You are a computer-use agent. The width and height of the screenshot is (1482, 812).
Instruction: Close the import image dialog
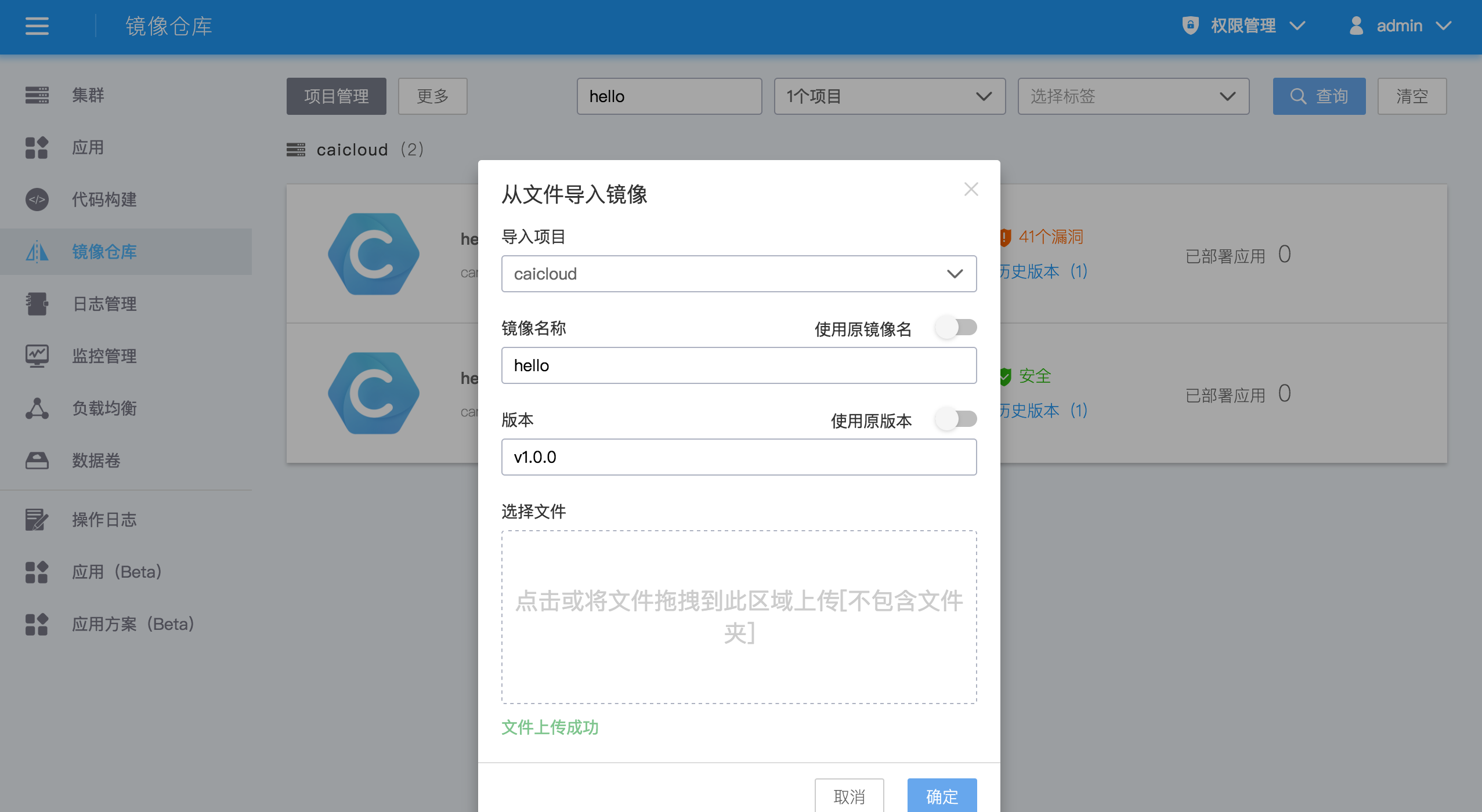tap(971, 189)
